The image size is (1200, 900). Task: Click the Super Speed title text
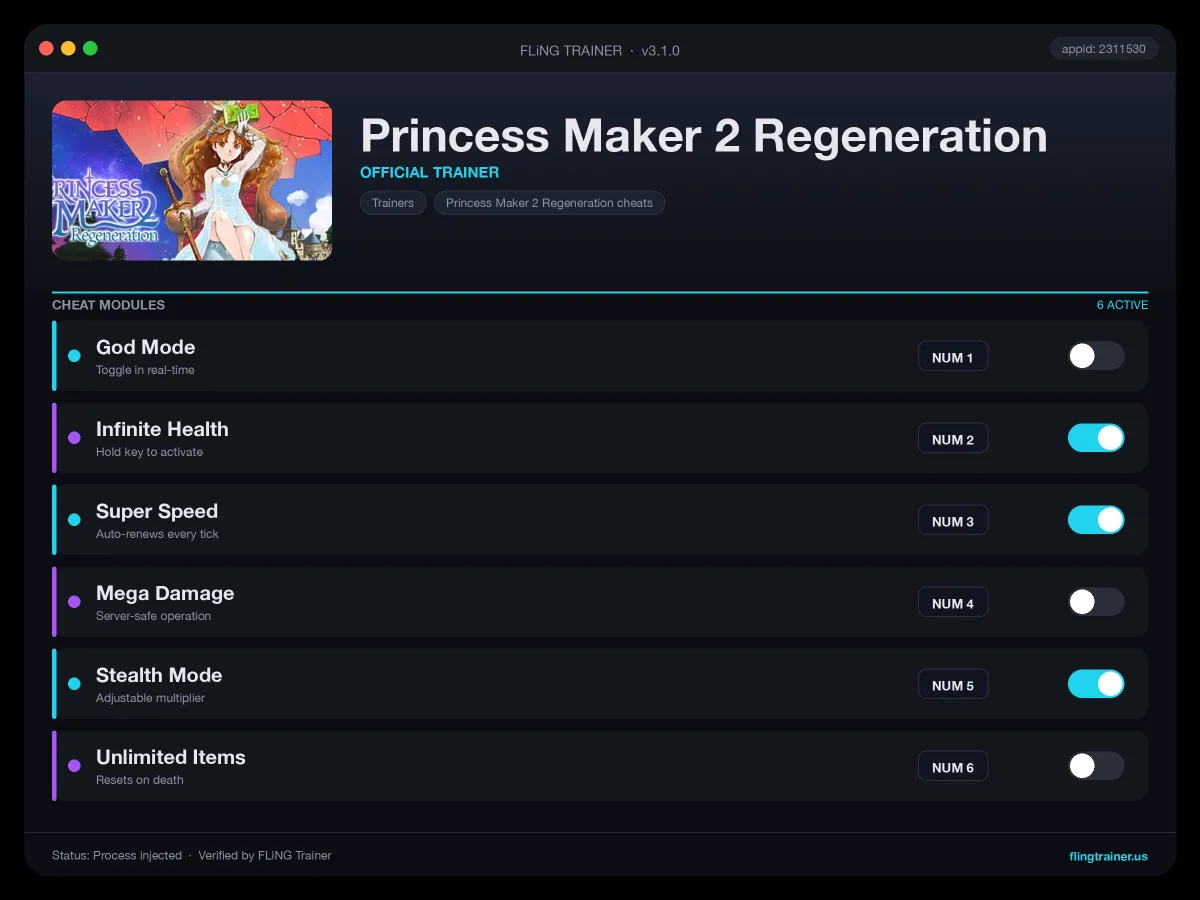(157, 511)
